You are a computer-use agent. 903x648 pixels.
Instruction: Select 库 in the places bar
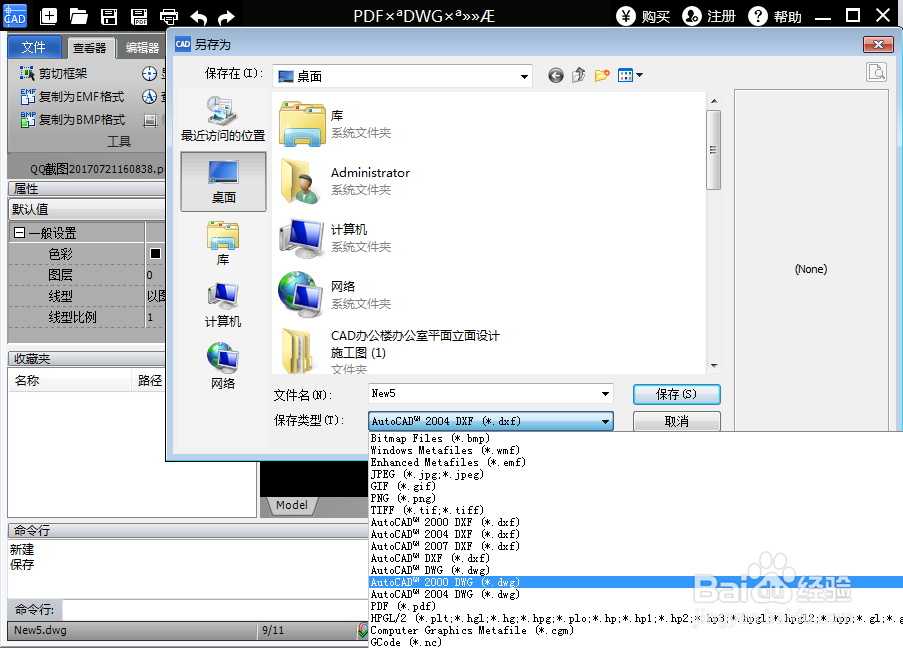tap(223, 244)
